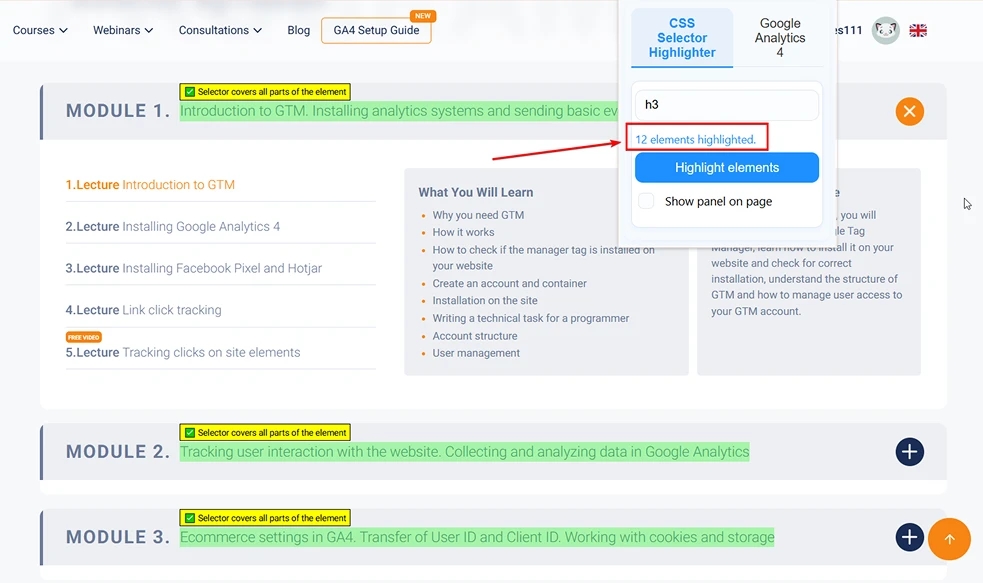Viewport: 983px width, 583px height.
Task: Click the 'How it works' bullet
Action: [463, 232]
